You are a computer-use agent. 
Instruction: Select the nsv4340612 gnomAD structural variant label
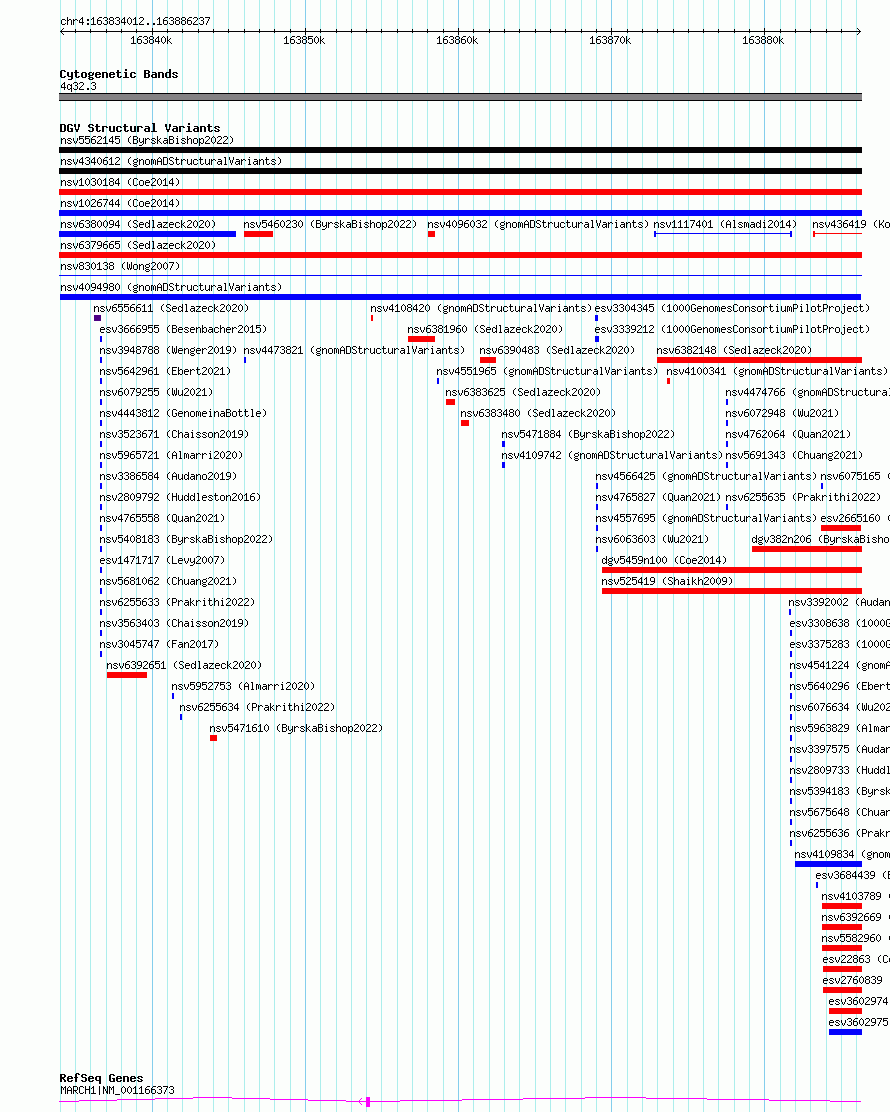pos(171,162)
